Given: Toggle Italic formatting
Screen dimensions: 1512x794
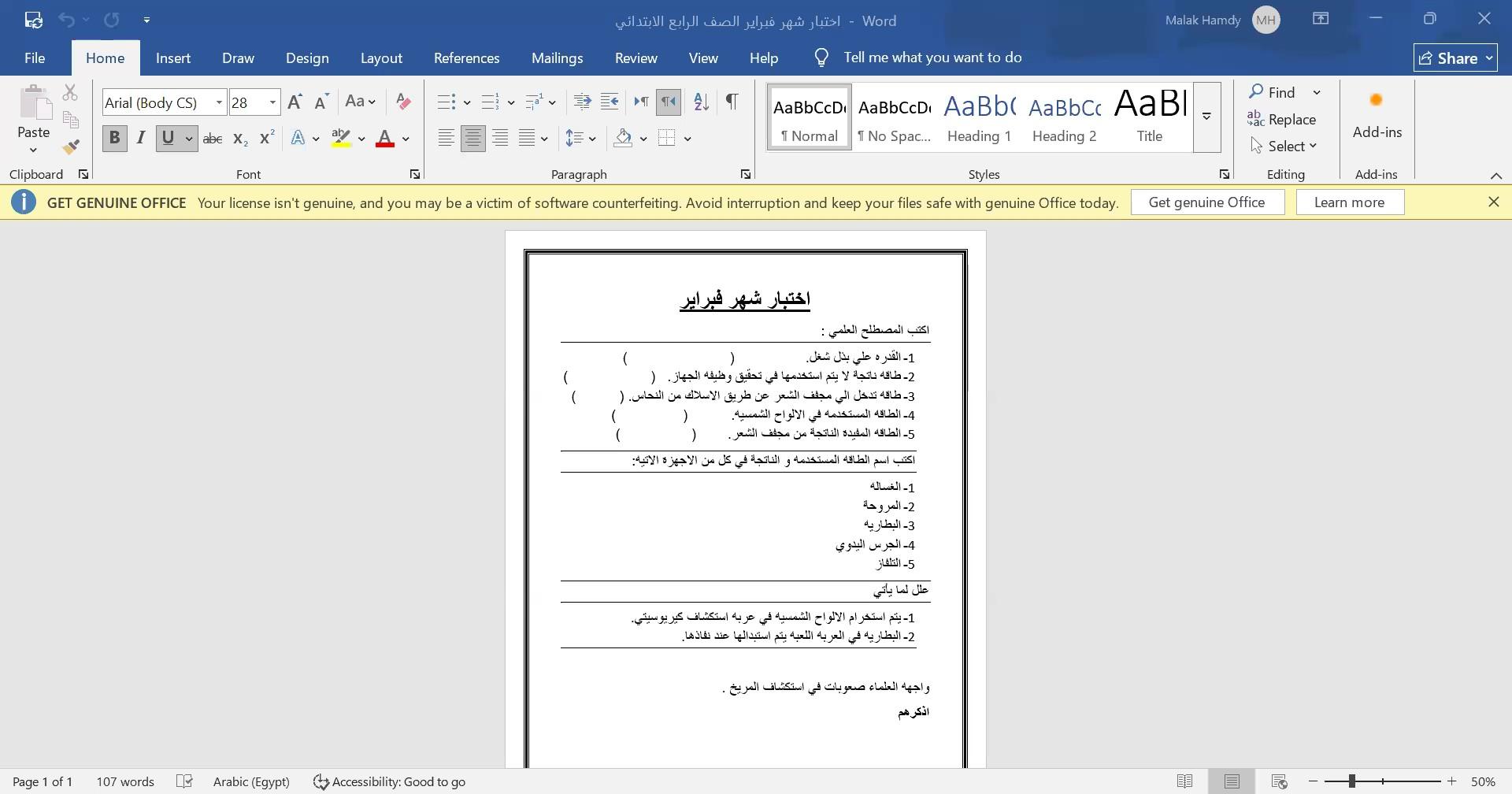Looking at the screenshot, I should pyautogui.click(x=141, y=139).
